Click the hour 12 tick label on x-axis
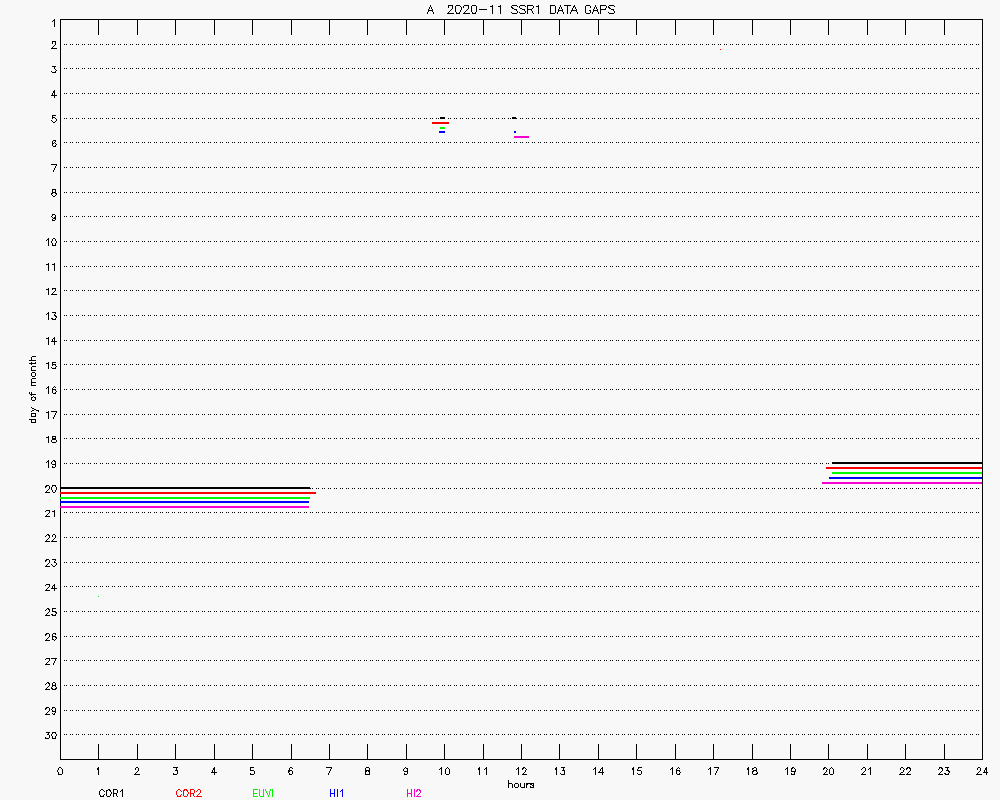The image size is (1000, 800). coord(521,772)
